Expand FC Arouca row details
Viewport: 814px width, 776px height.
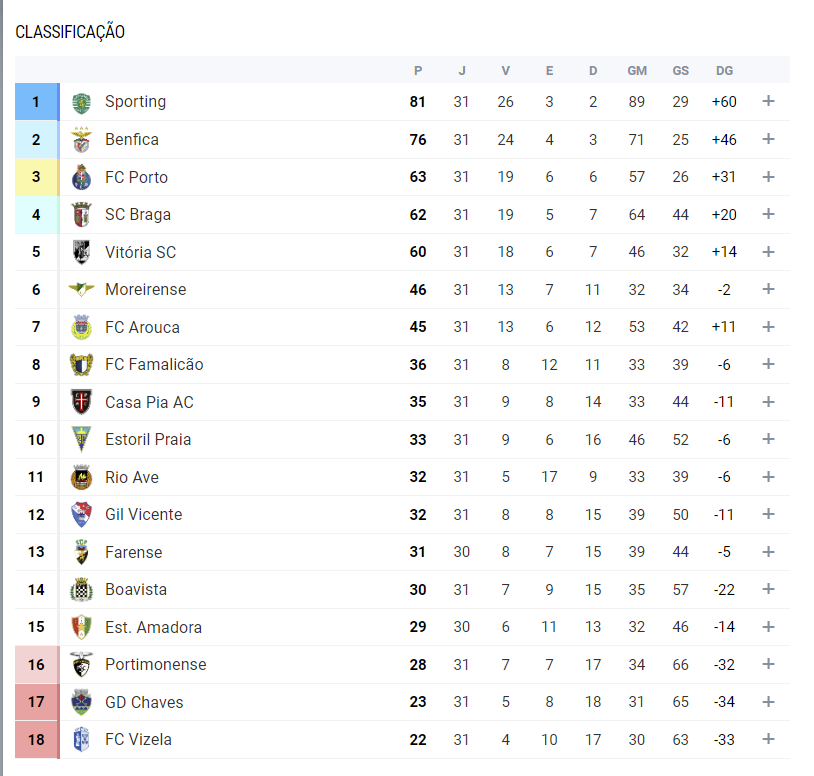(768, 326)
